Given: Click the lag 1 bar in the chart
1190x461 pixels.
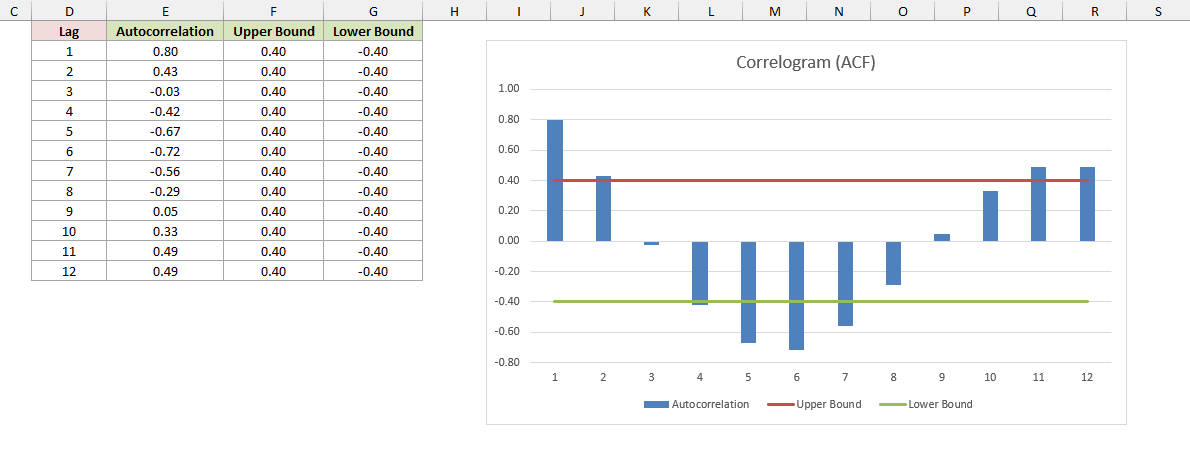Looking at the screenshot, I should coord(555,180).
